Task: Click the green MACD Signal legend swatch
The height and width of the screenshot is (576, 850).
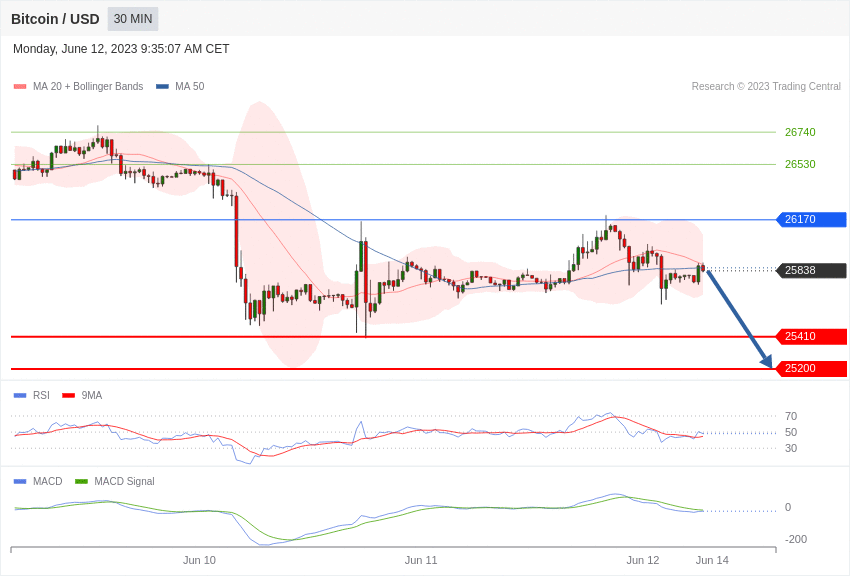Action: (x=81, y=481)
